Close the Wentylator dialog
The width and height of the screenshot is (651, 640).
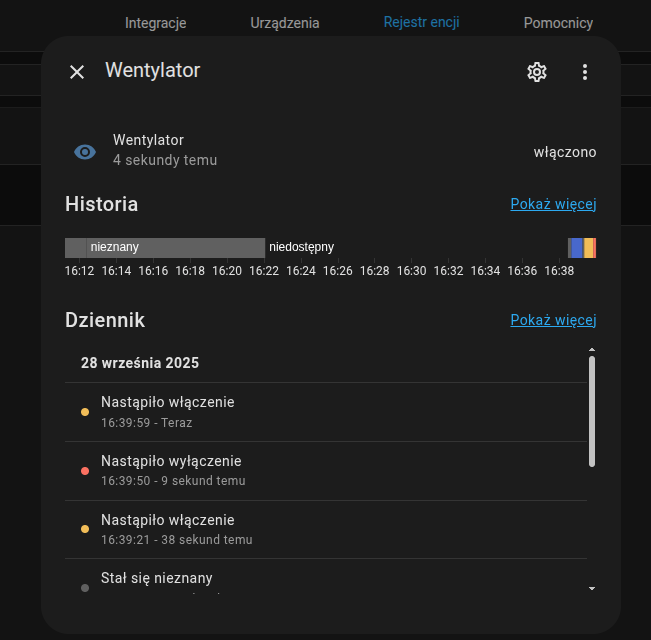coord(77,72)
